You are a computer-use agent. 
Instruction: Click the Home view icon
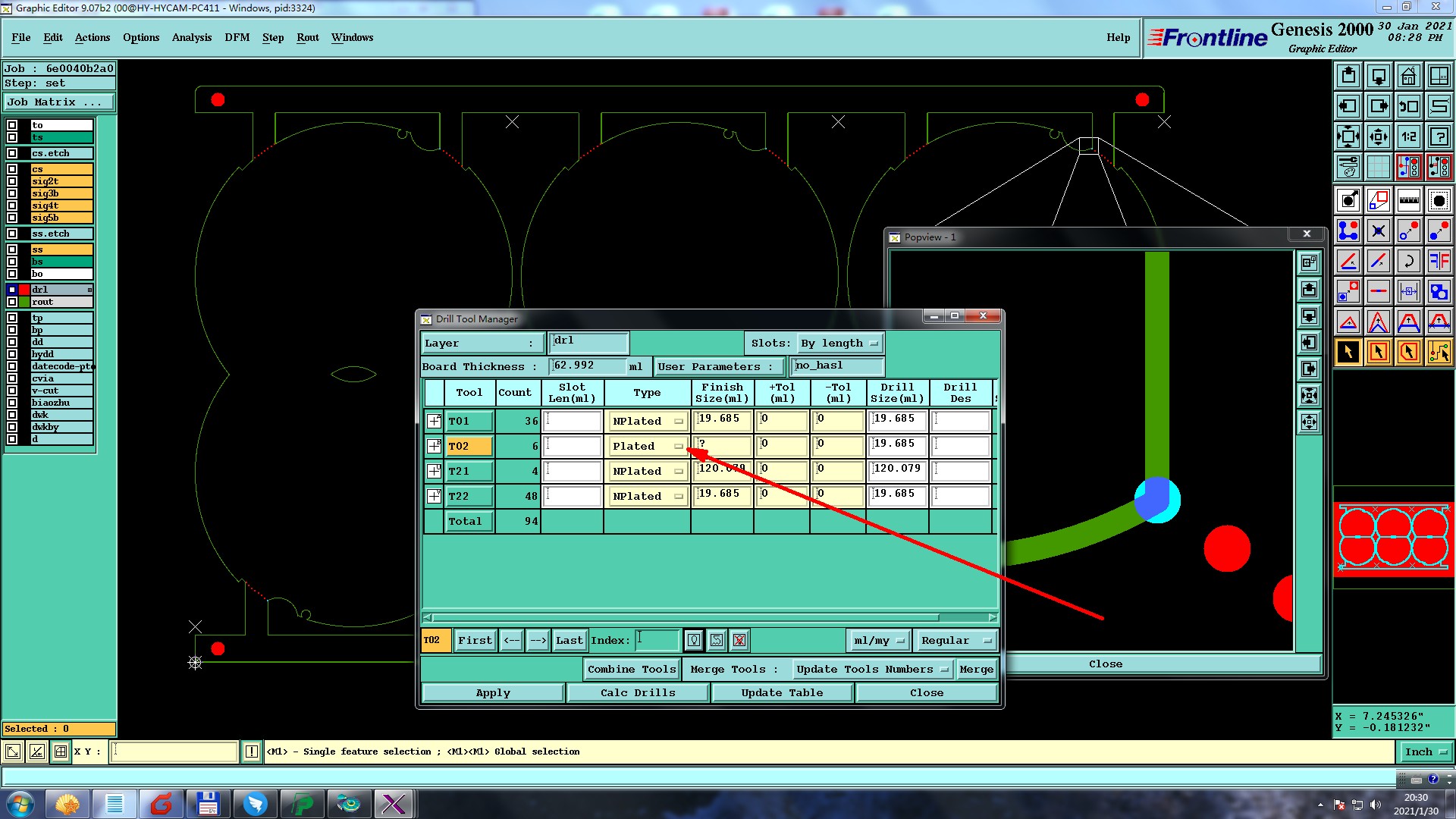(x=1408, y=76)
